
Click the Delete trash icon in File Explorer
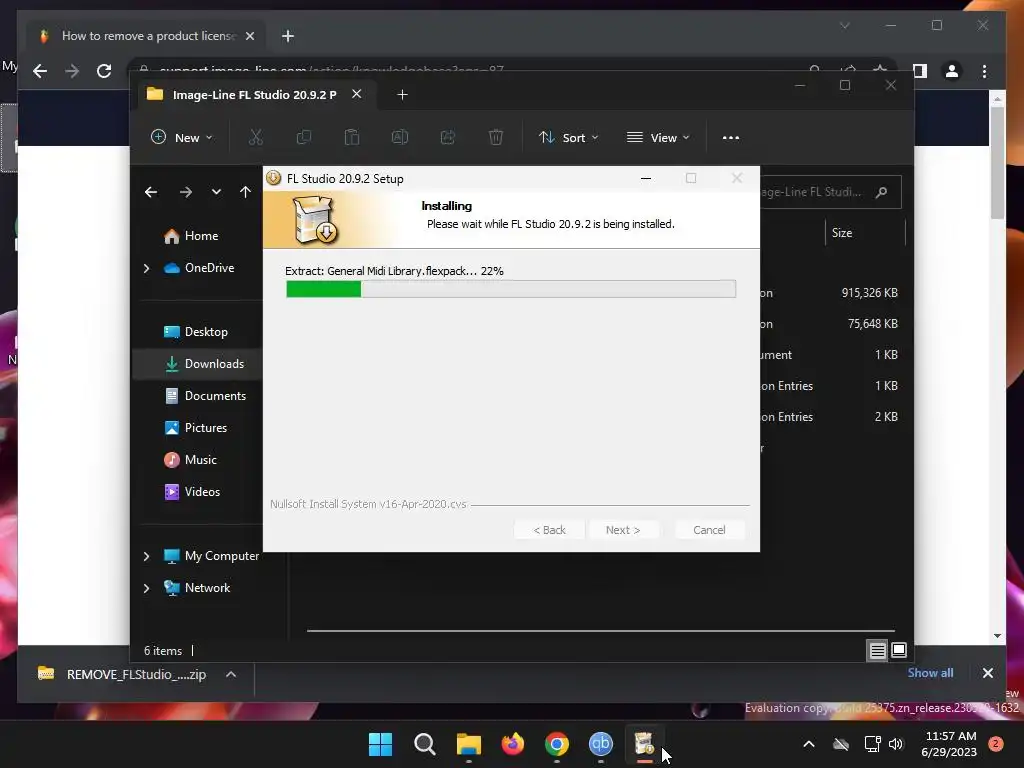pos(496,137)
